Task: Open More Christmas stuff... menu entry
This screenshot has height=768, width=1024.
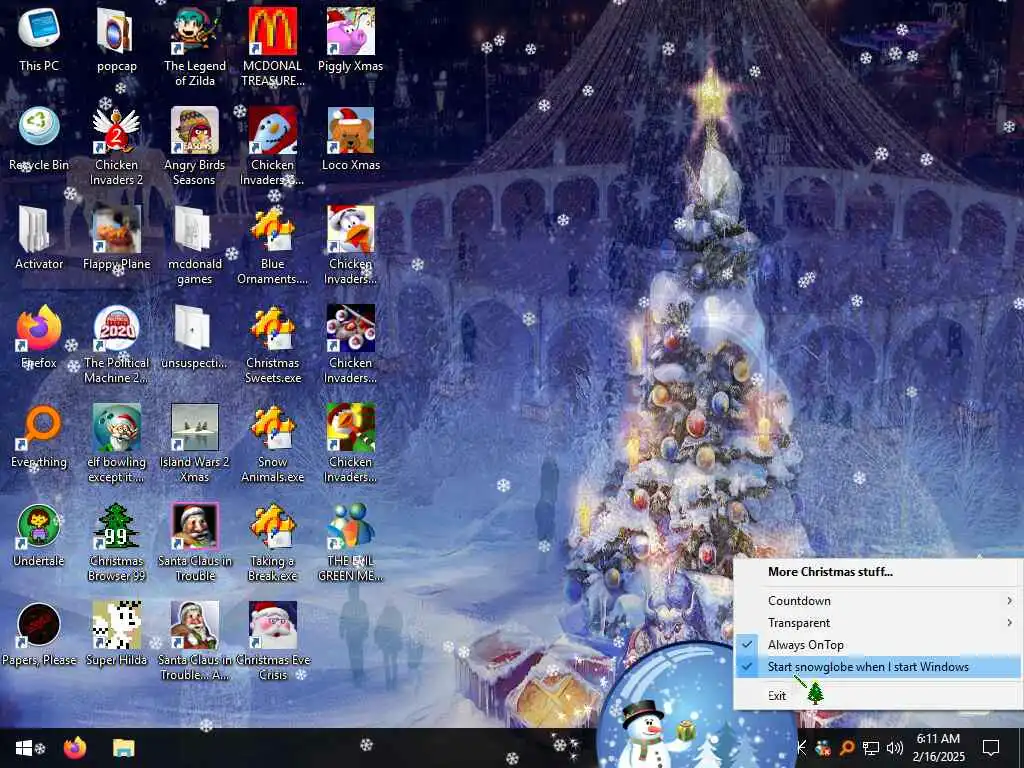Action: click(x=877, y=572)
